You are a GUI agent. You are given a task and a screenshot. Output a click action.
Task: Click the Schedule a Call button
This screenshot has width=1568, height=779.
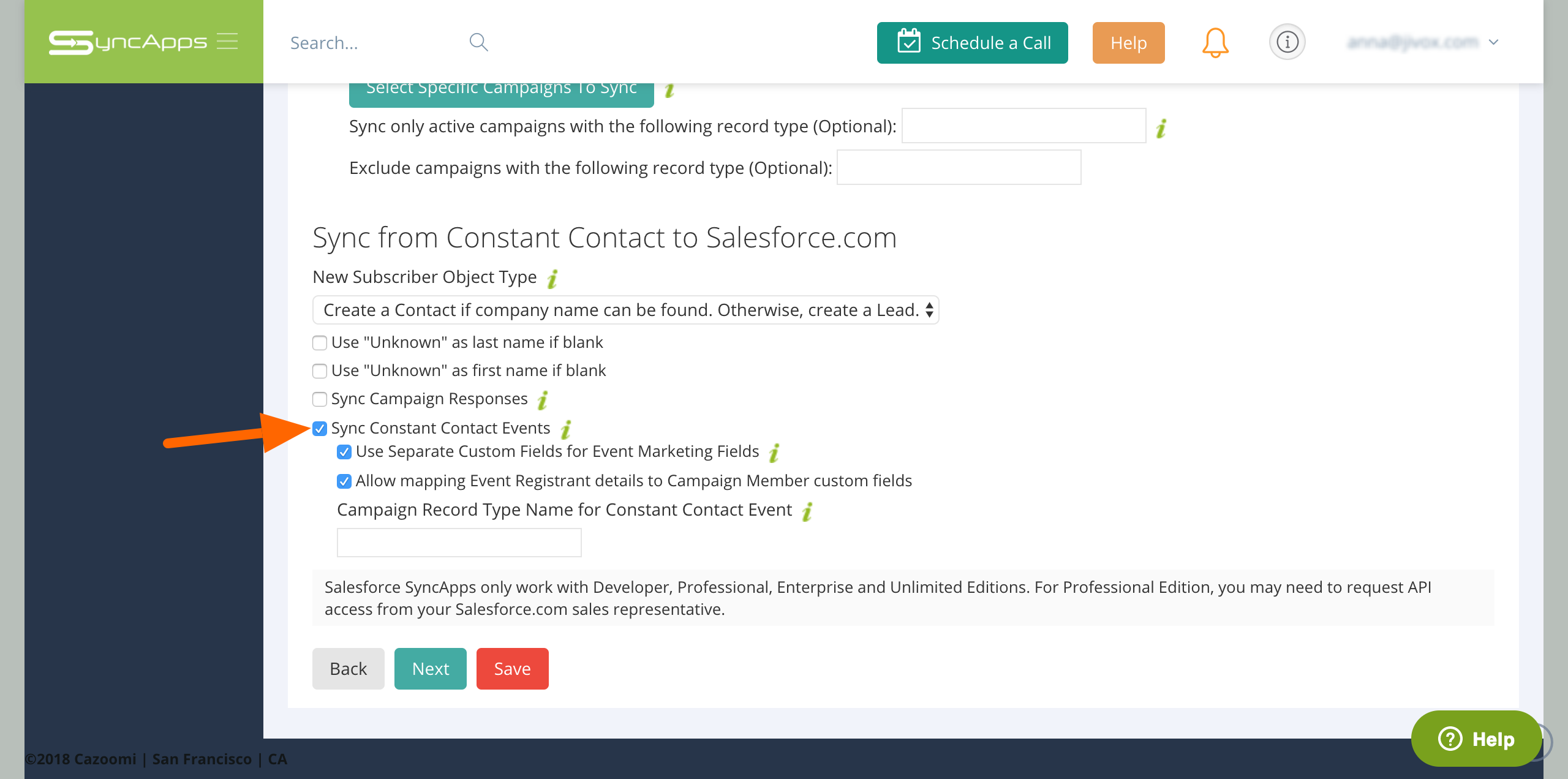(972, 43)
